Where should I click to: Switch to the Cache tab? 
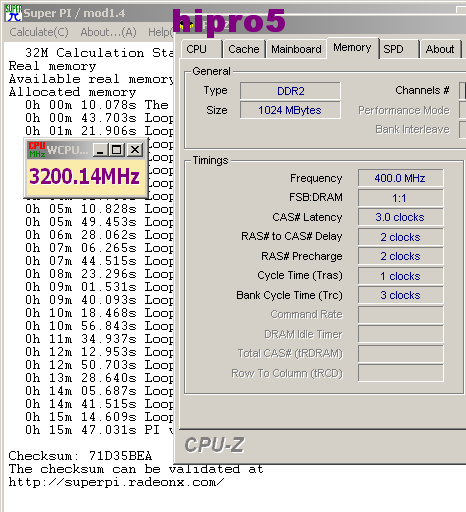point(244,49)
